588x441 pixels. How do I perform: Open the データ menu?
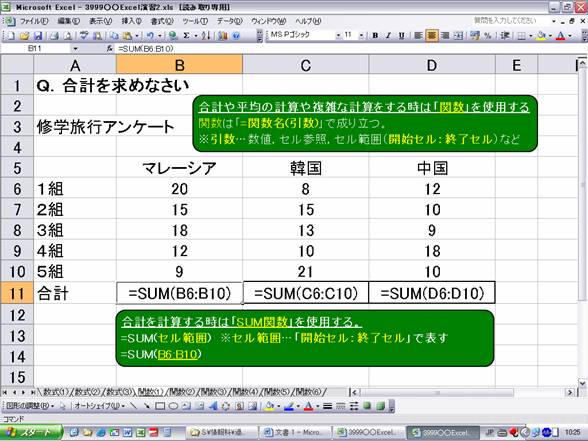[230, 21]
